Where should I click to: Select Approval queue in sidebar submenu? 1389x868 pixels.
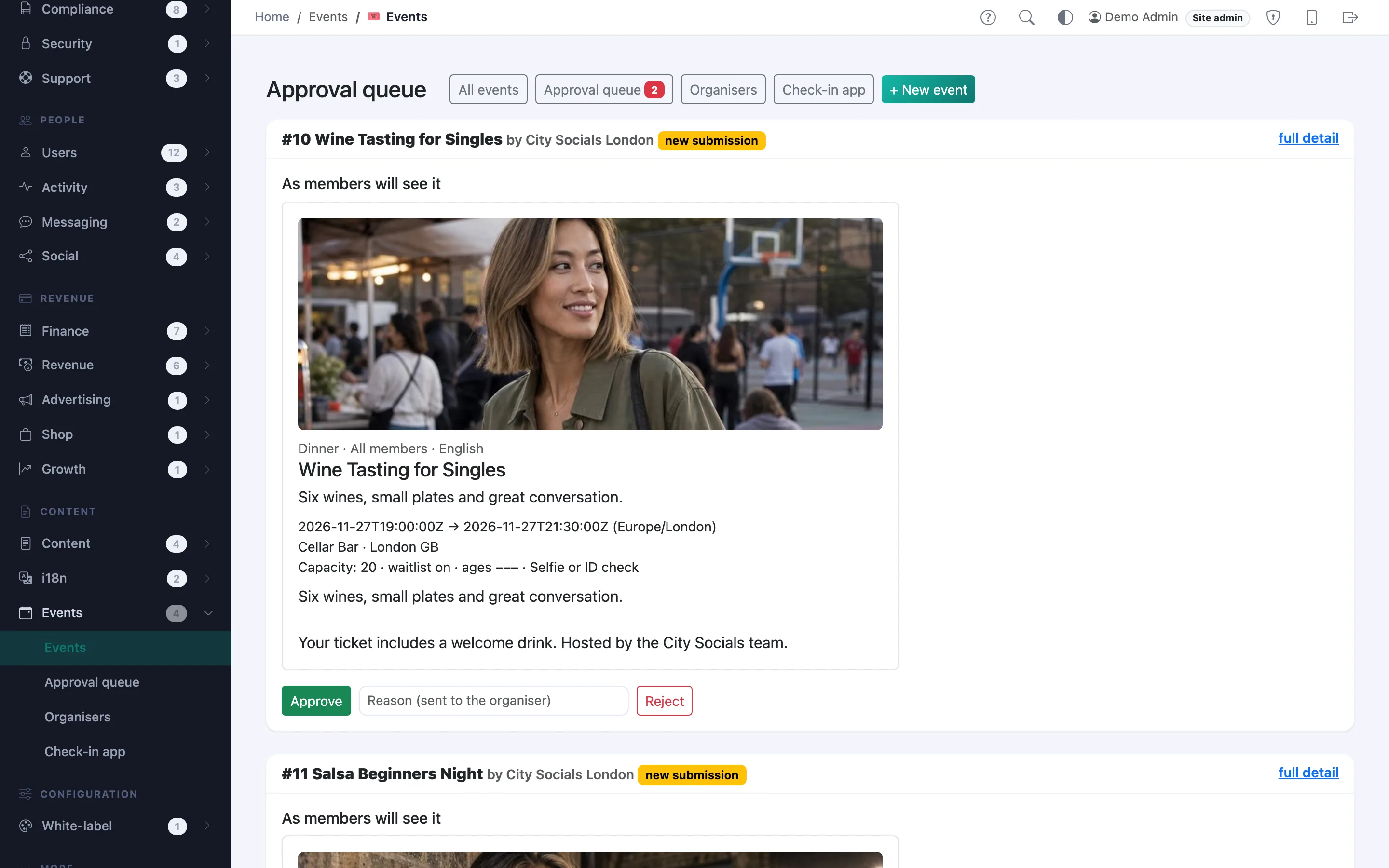pos(92,682)
